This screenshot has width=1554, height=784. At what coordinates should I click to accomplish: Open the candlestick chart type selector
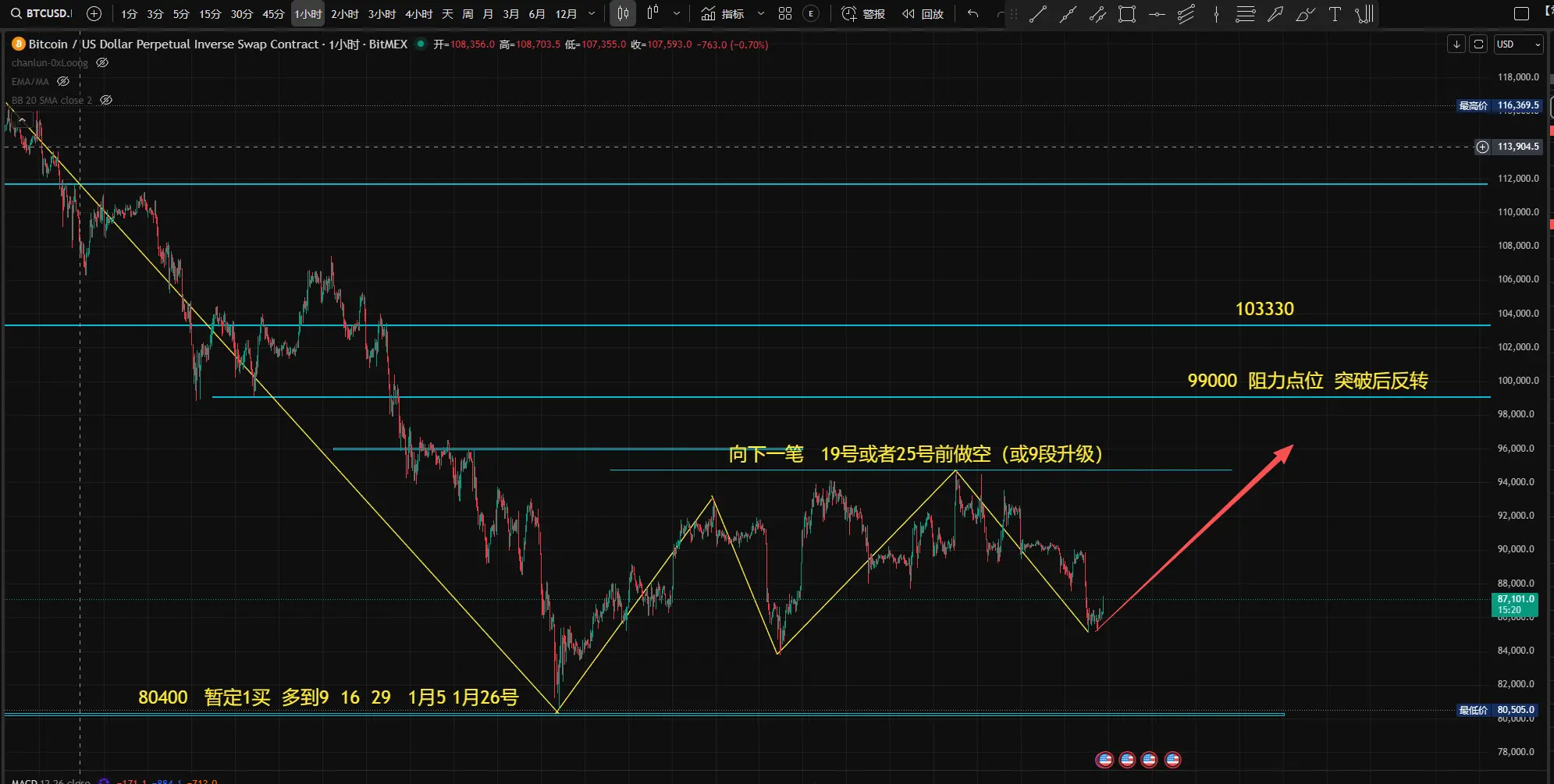click(x=623, y=13)
